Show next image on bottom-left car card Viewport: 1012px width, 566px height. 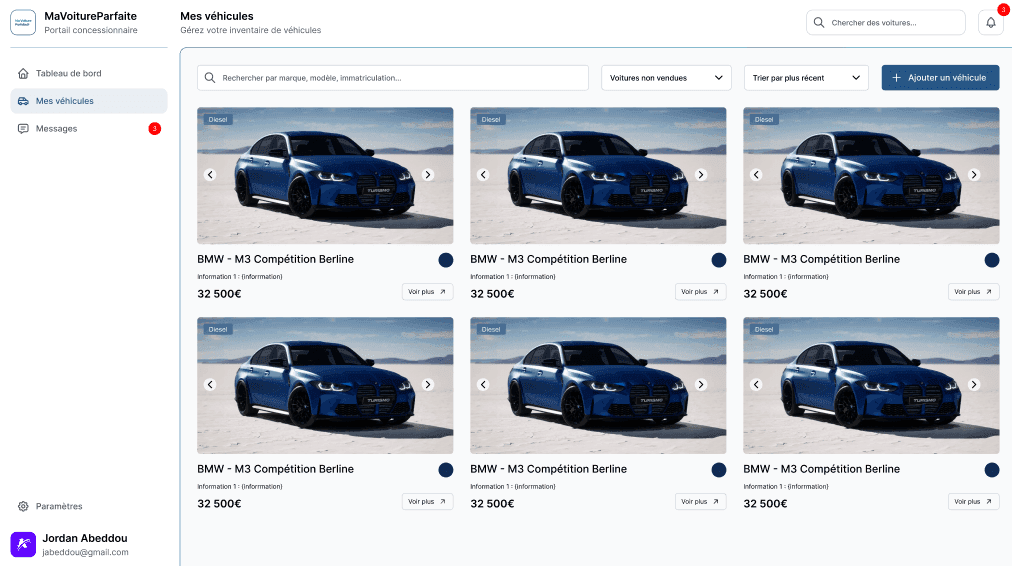tap(428, 384)
